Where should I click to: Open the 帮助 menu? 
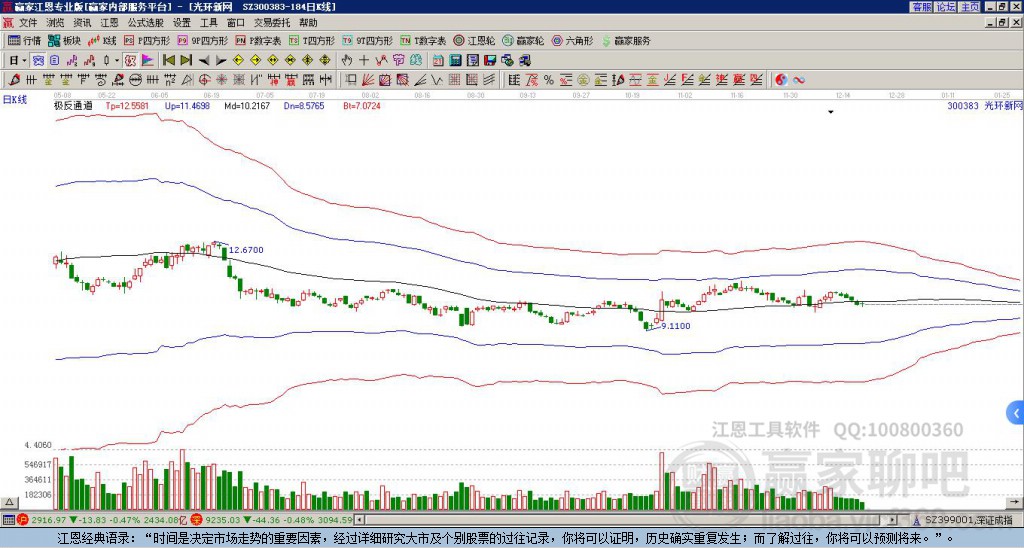[308, 23]
